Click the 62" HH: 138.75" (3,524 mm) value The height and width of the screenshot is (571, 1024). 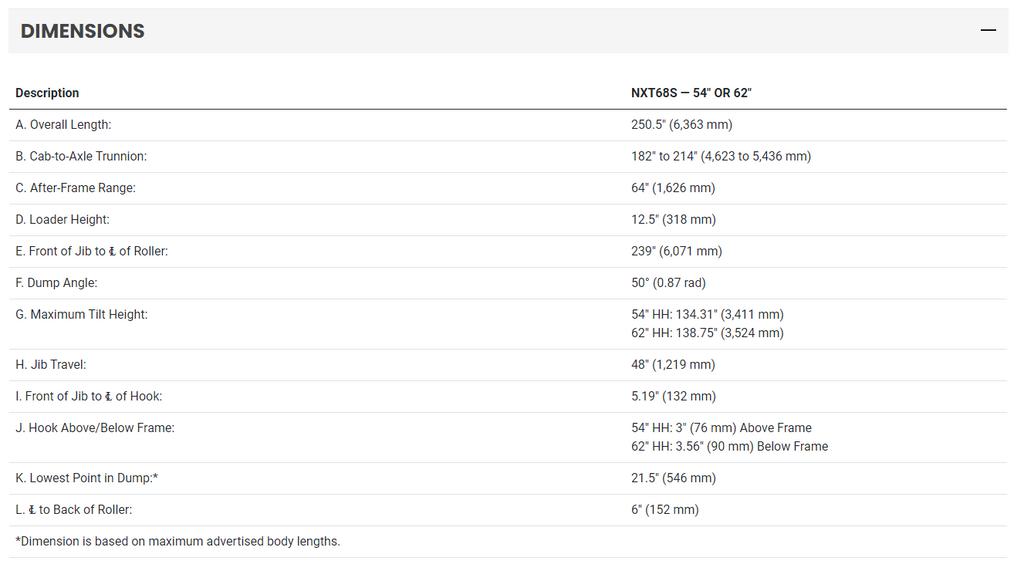707,333
